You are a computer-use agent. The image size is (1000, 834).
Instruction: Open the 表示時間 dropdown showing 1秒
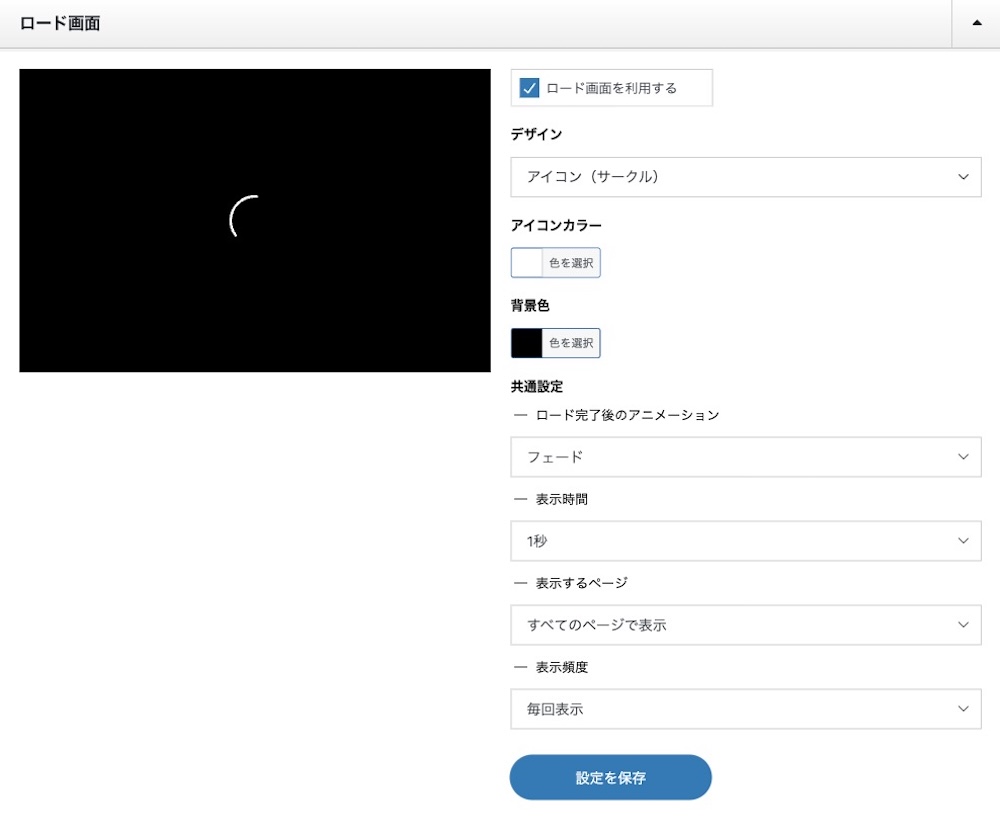[746, 541]
